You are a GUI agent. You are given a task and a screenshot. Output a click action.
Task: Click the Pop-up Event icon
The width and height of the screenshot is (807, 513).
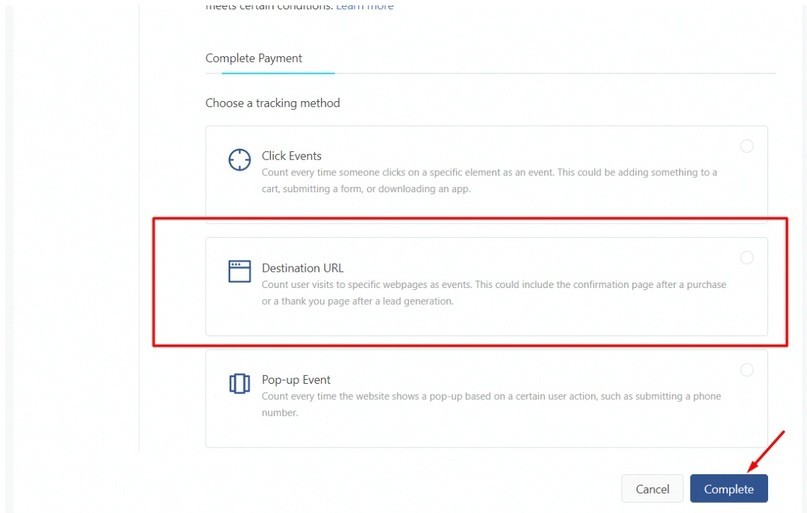(x=239, y=383)
